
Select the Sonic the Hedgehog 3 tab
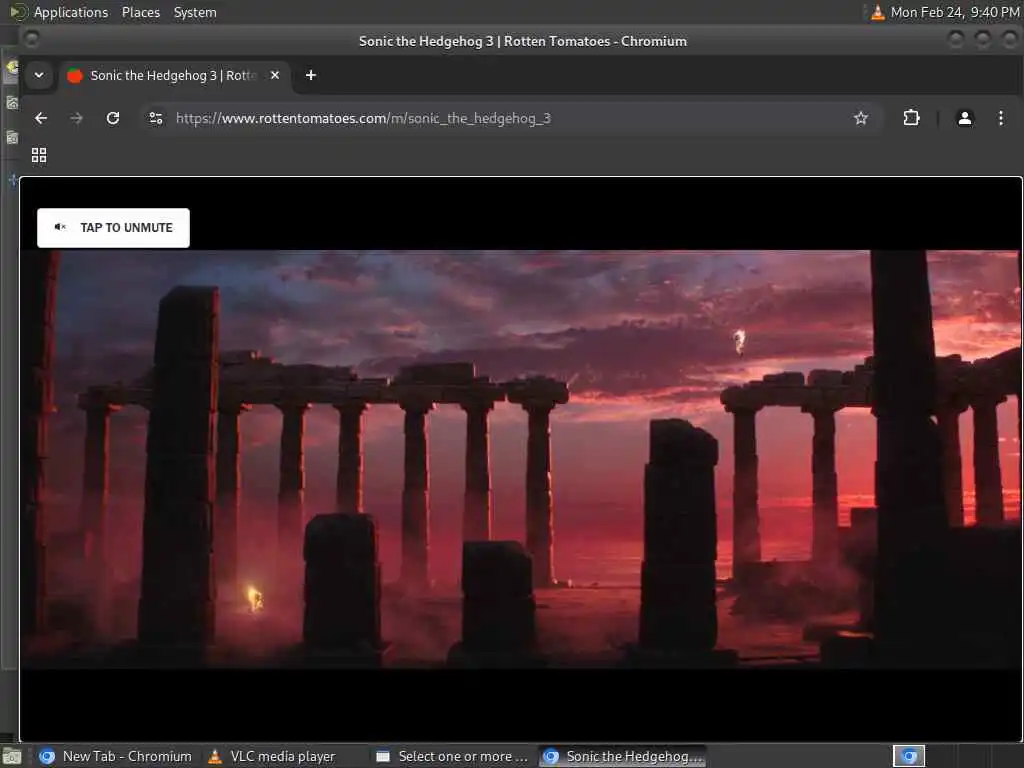174,76
